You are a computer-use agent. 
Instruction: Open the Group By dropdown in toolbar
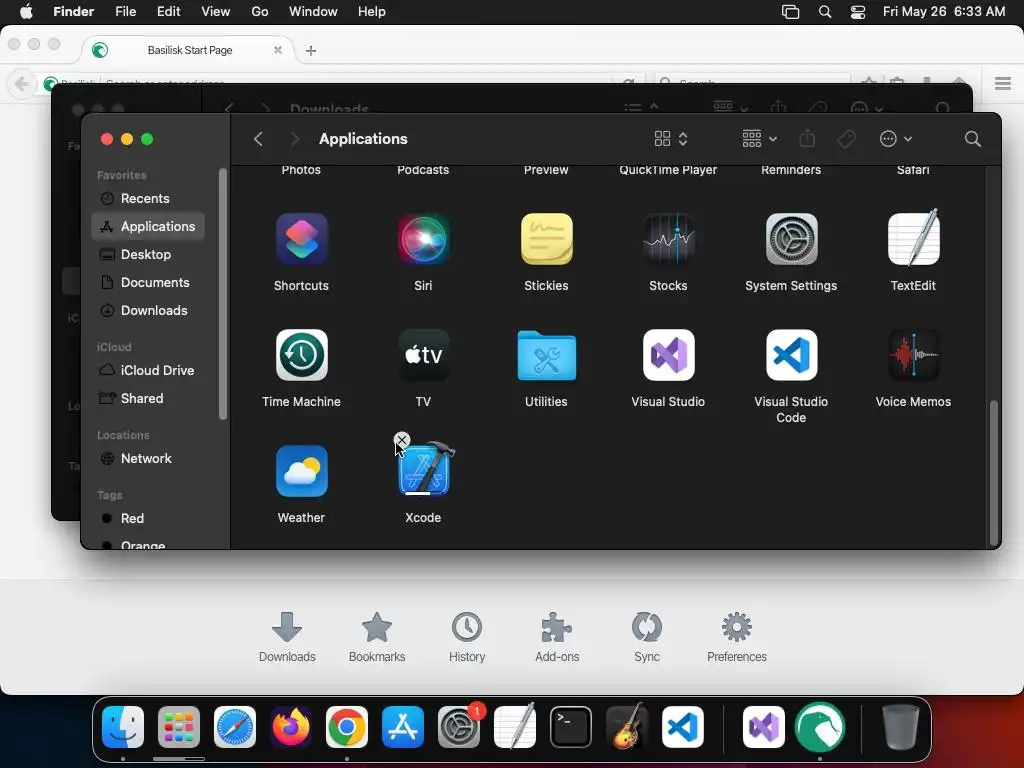click(x=759, y=138)
